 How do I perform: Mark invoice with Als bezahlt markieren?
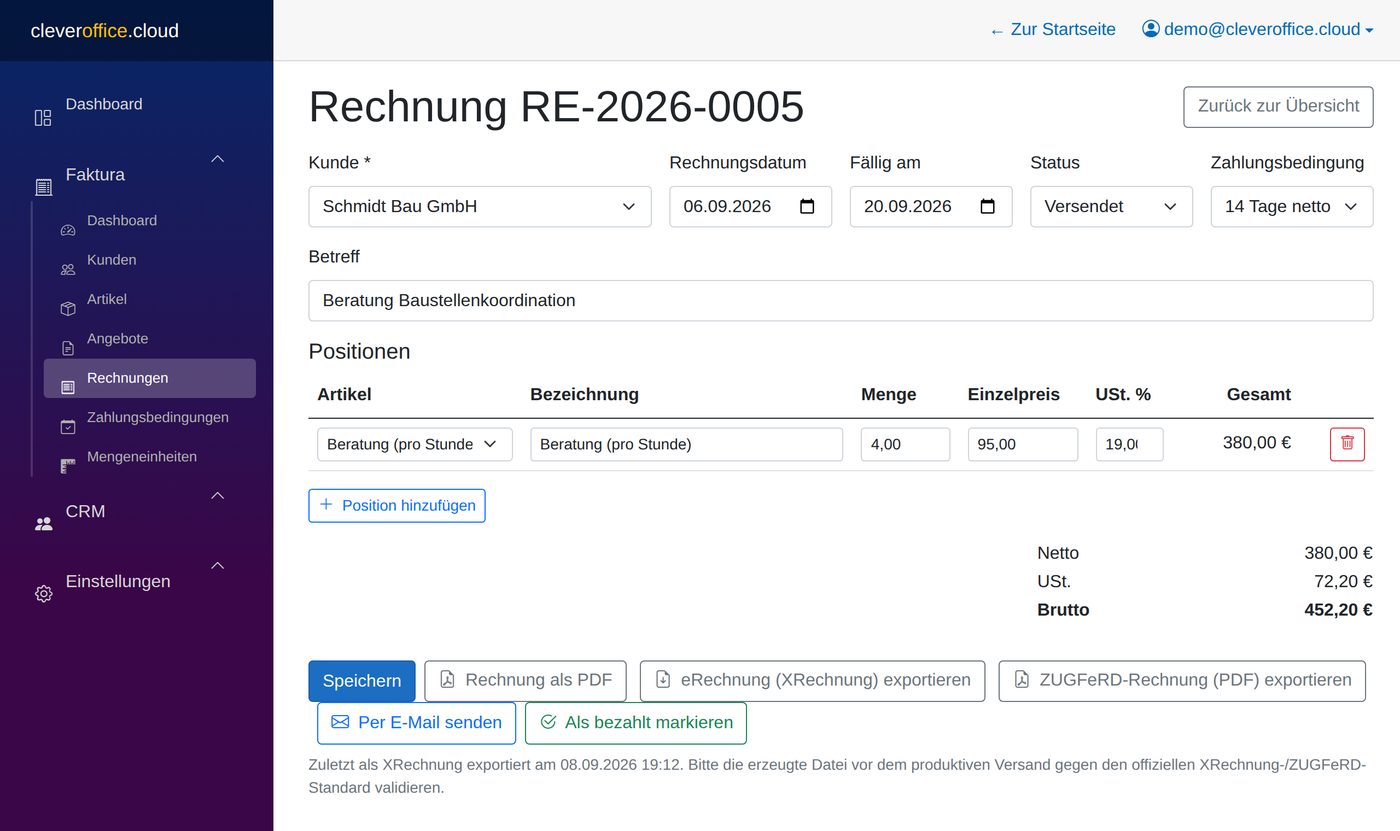tap(636, 723)
